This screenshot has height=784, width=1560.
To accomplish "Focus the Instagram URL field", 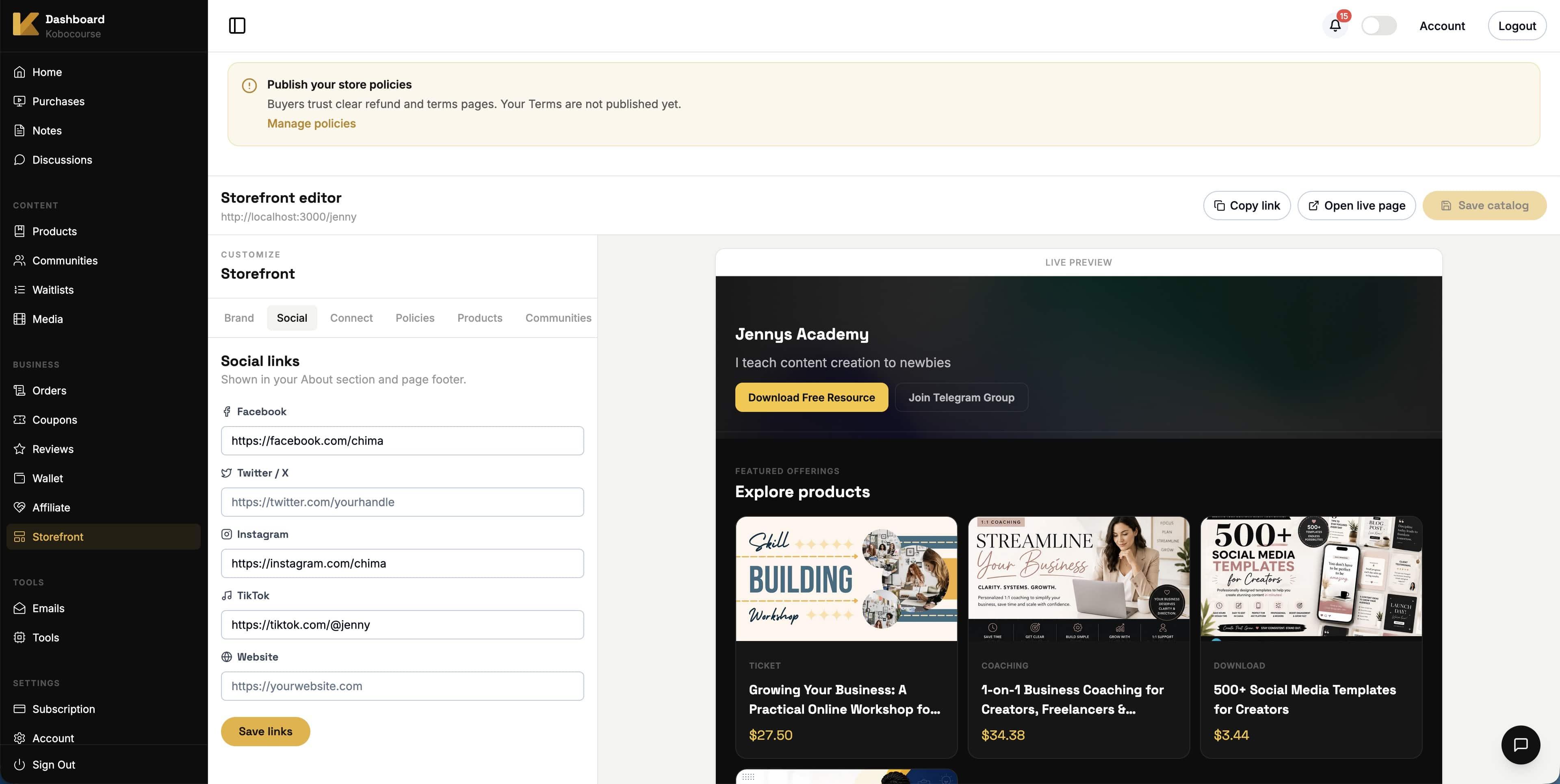I will 402,563.
